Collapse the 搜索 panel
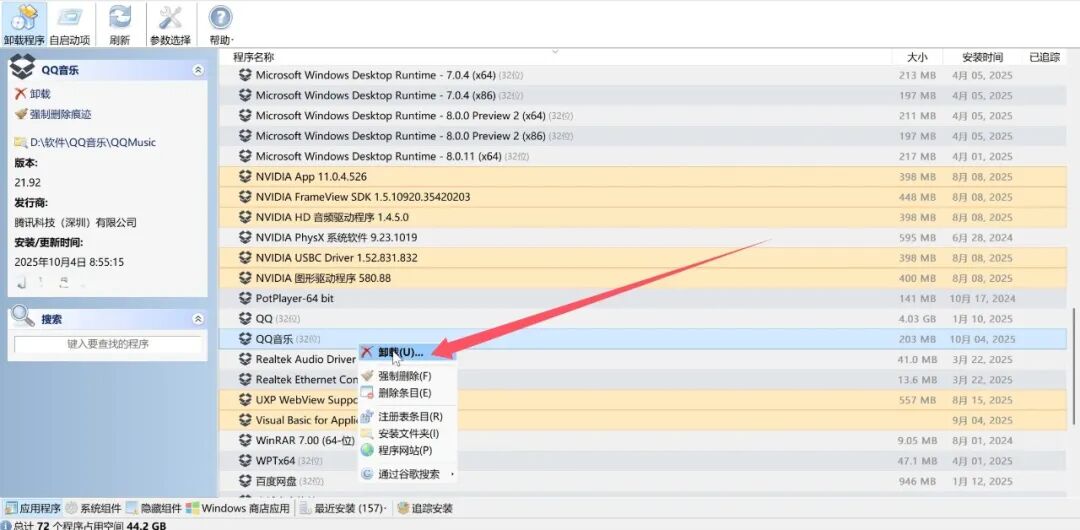The width and height of the screenshot is (1080, 530). click(198, 319)
